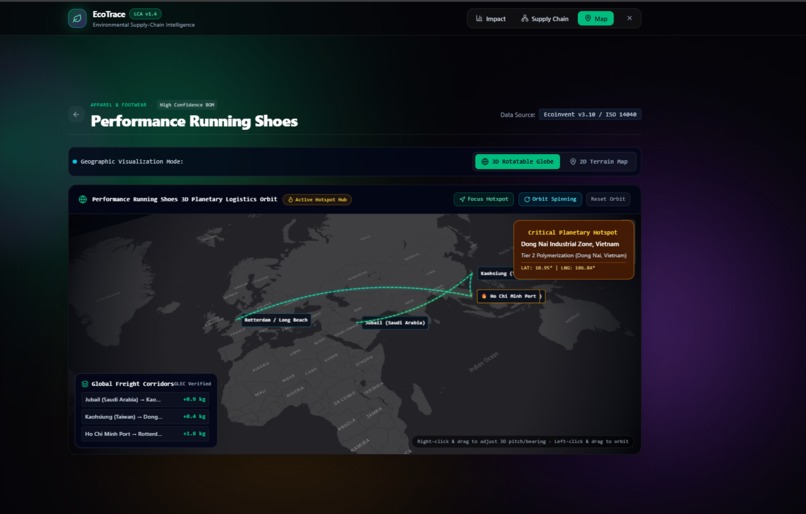Select the Rotterdam / Long Beach map label
This screenshot has height=514, width=806.
tap(276, 320)
